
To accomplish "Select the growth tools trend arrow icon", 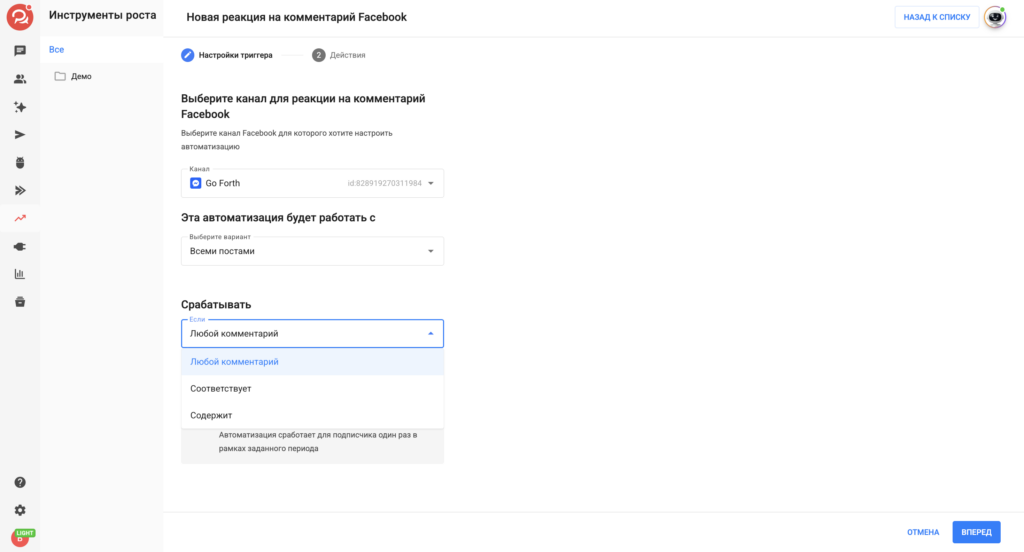I will pyautogui.click(x=20, y=218).
